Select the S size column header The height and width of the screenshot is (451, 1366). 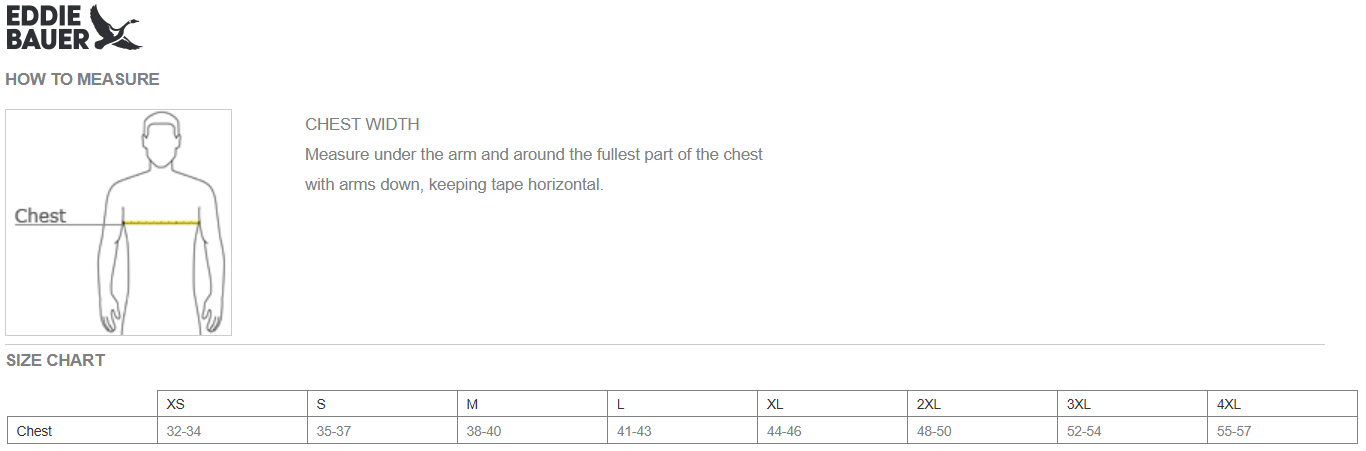pos(382,404)
